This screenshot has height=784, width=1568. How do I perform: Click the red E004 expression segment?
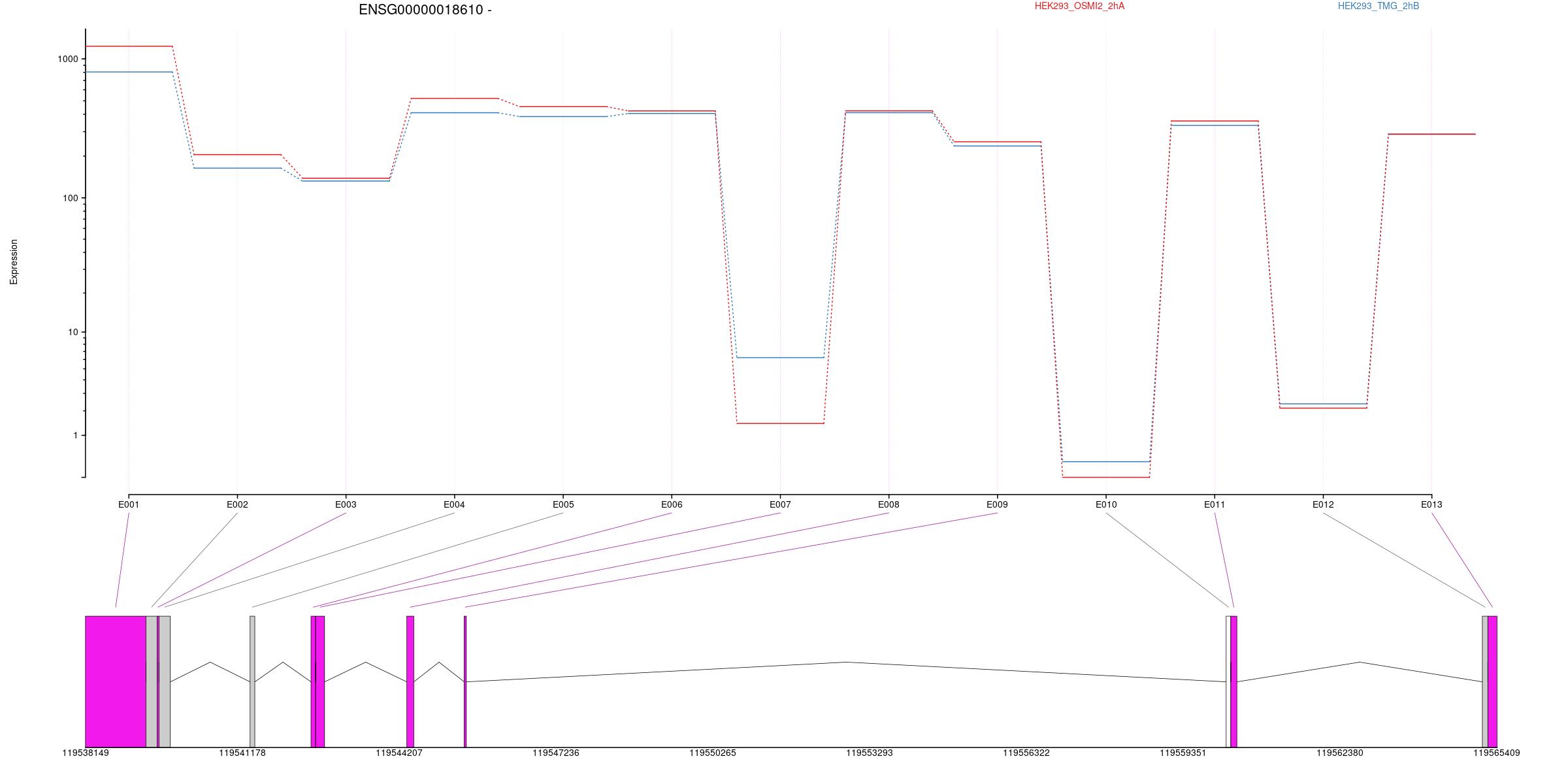click(x=454, y=99)
